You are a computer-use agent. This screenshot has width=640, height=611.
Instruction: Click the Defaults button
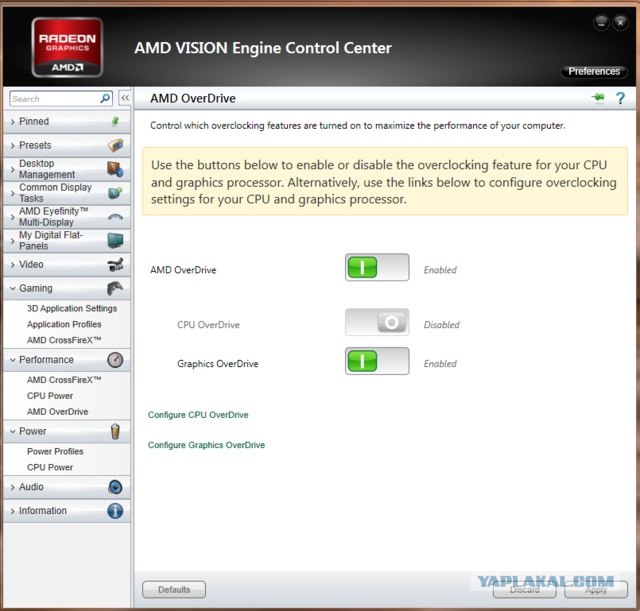(x=174, y=590)
